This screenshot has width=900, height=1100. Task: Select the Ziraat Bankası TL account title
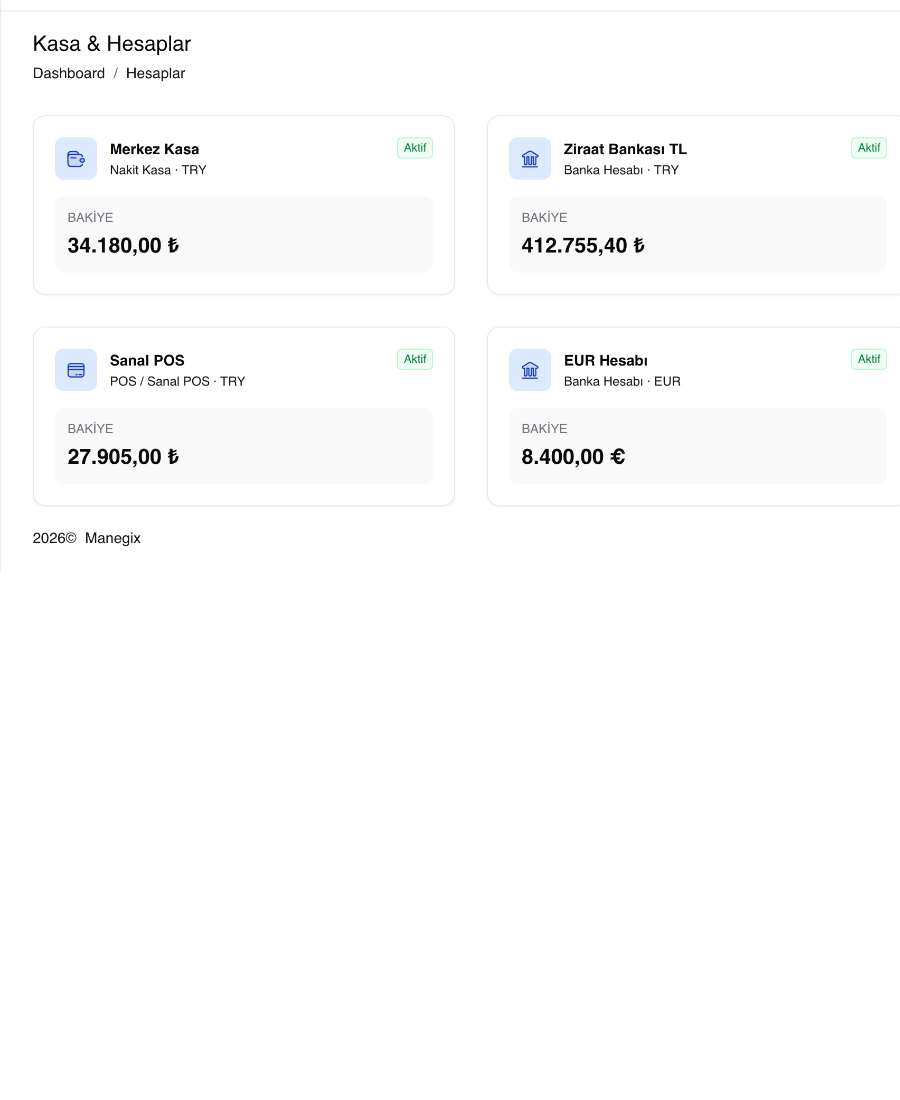tap(625, 149)
